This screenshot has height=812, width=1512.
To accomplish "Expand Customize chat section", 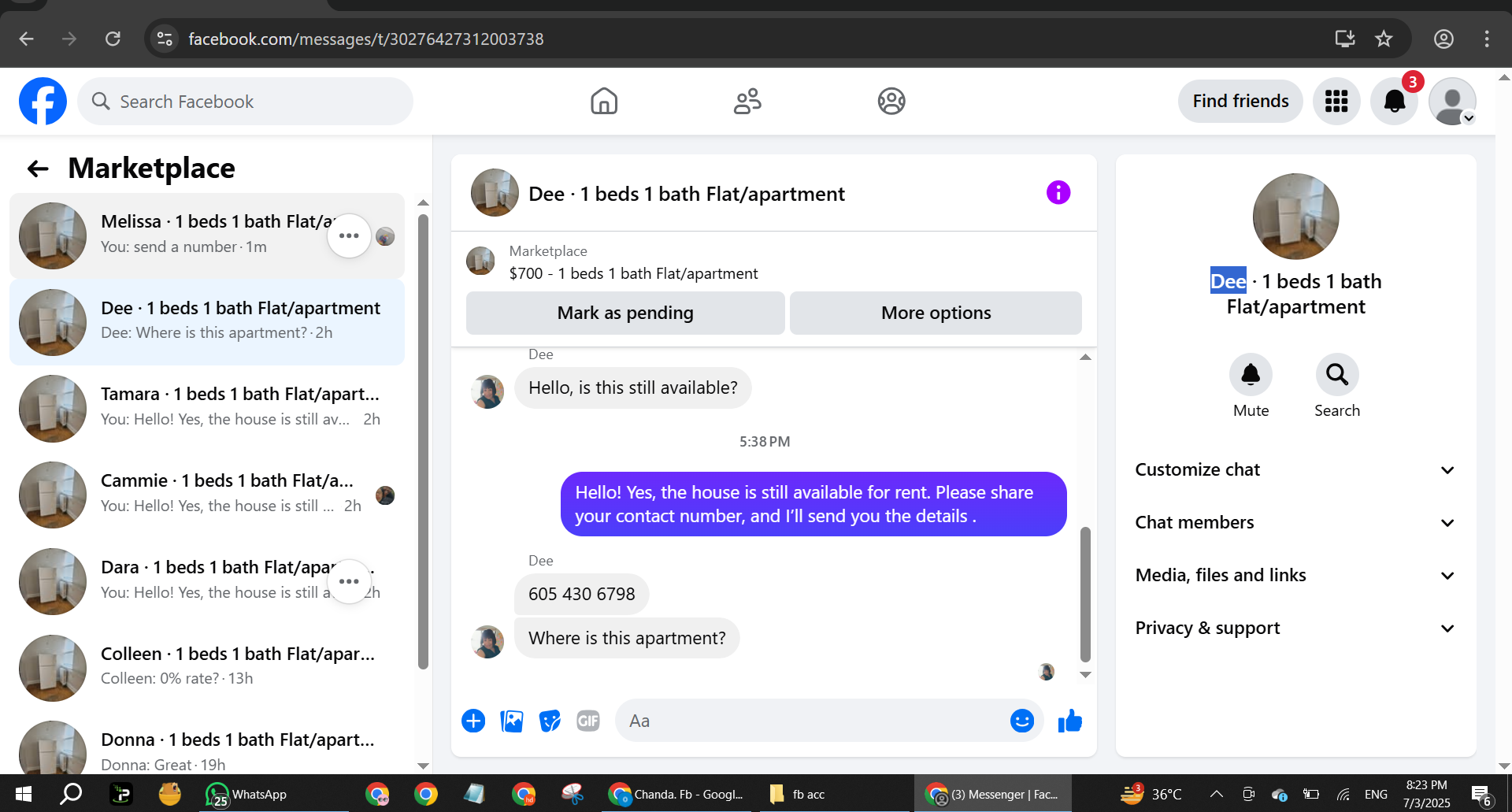I will pos(1295,469).
